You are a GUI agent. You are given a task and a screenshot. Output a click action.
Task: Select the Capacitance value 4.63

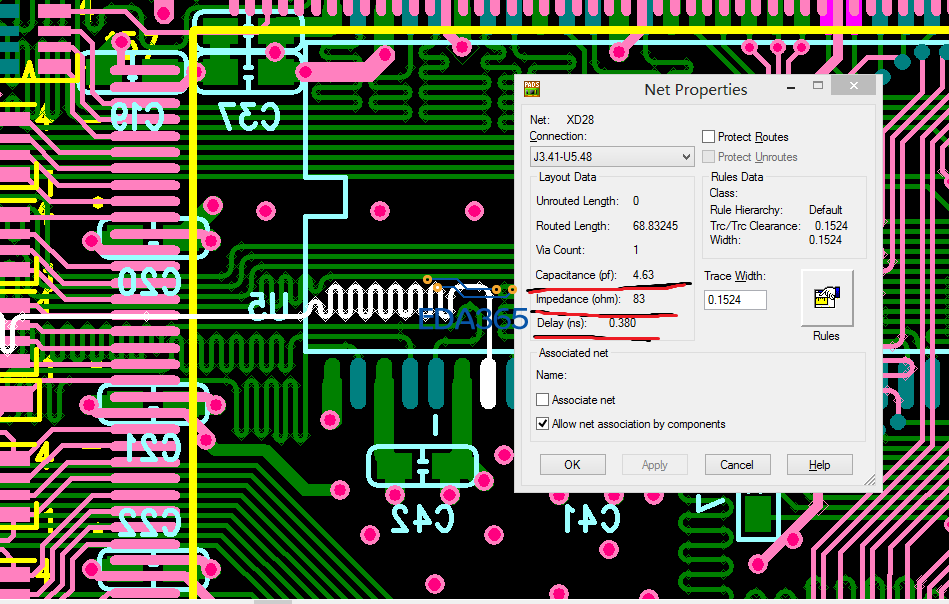(643, 275)
